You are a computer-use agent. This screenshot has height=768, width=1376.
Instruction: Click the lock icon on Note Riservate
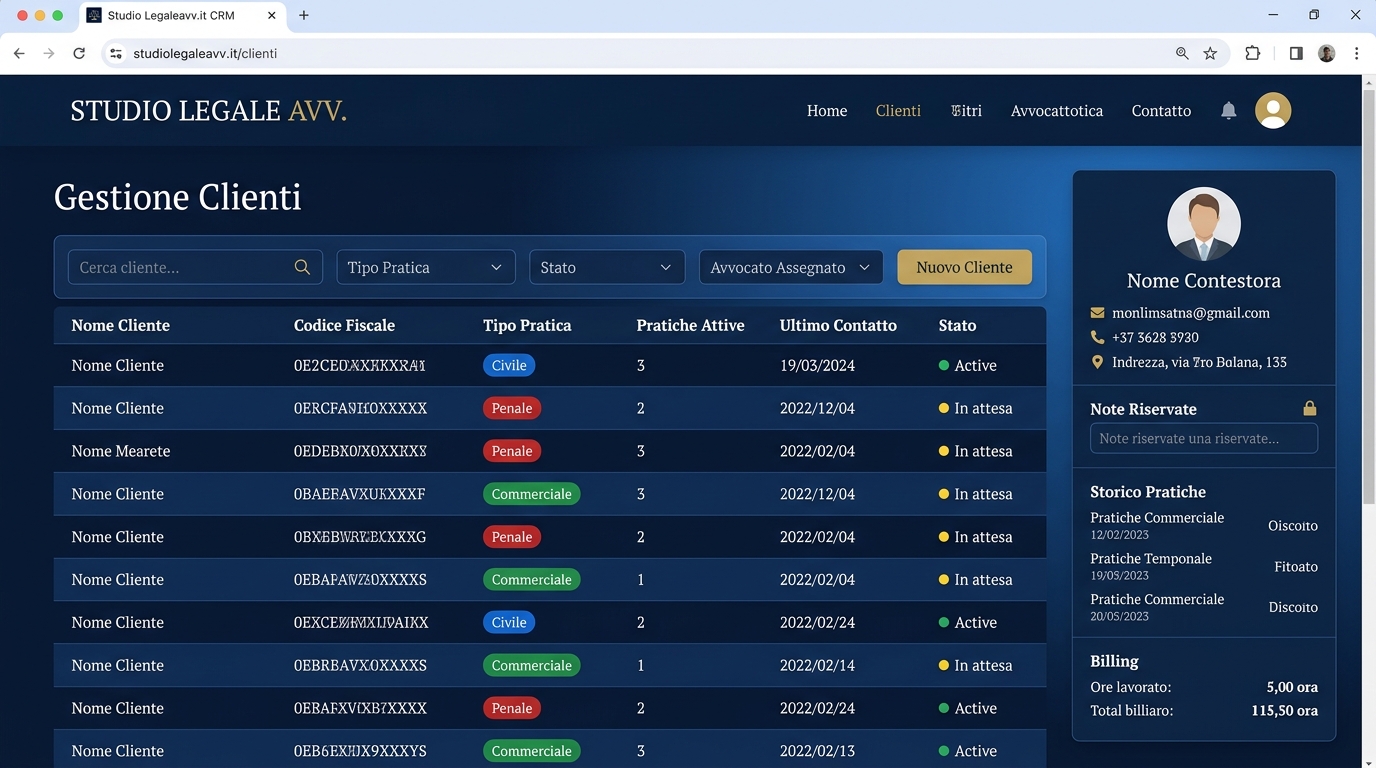(x=1310, y=408)
